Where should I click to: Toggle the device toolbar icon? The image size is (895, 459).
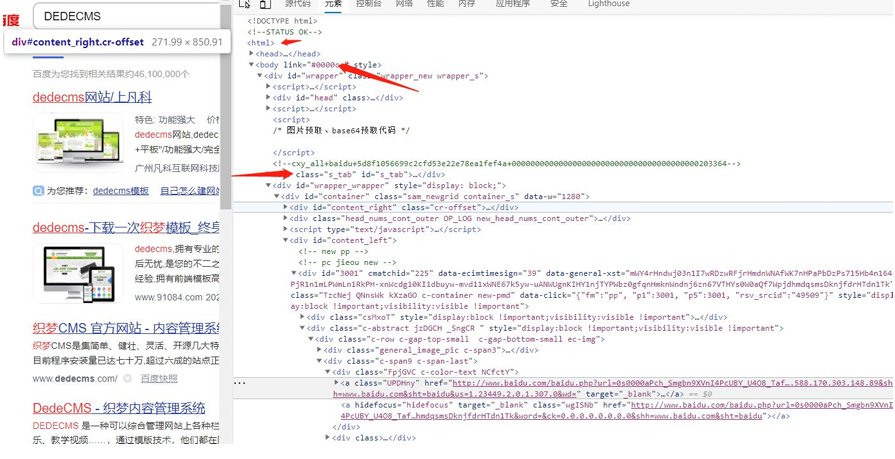click(x=265, y=4)
